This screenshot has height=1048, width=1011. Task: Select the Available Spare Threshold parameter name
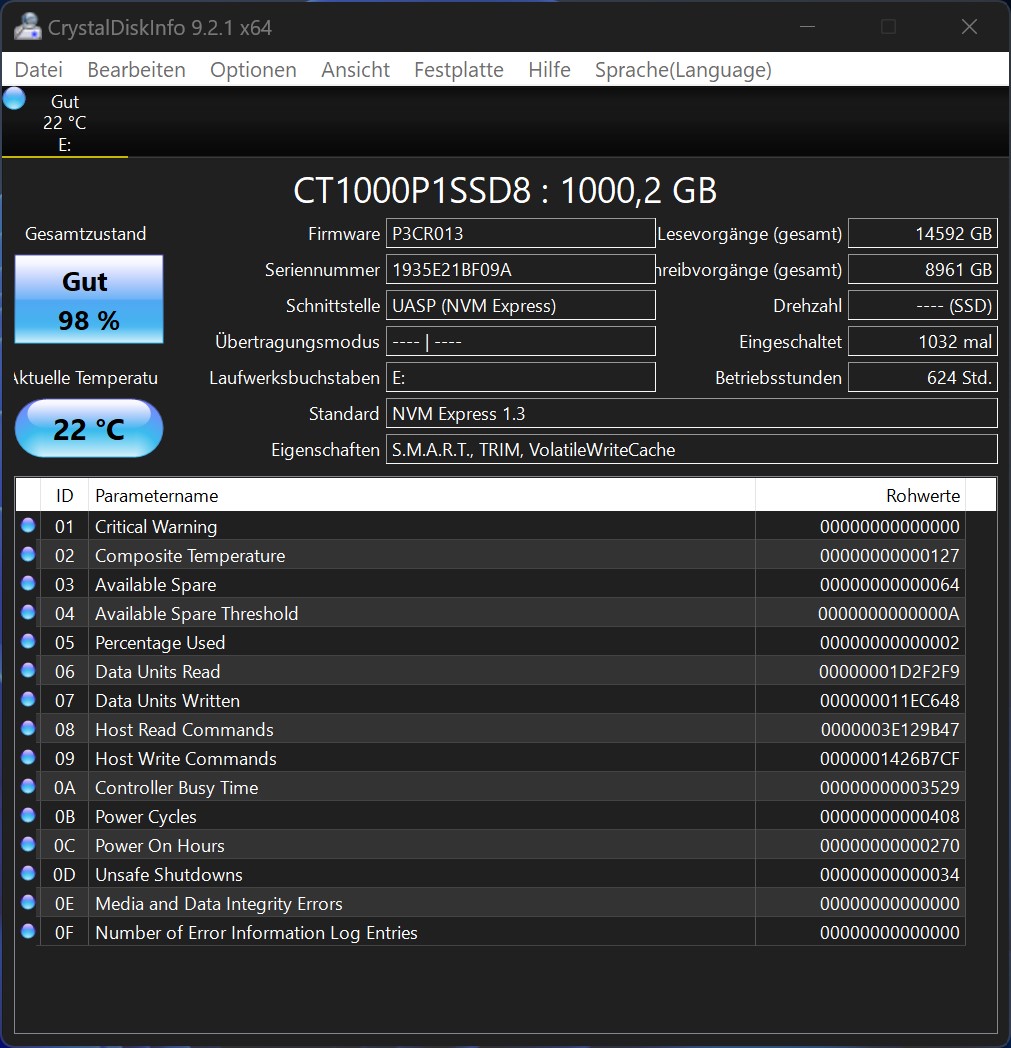click(x=196, y=614)
